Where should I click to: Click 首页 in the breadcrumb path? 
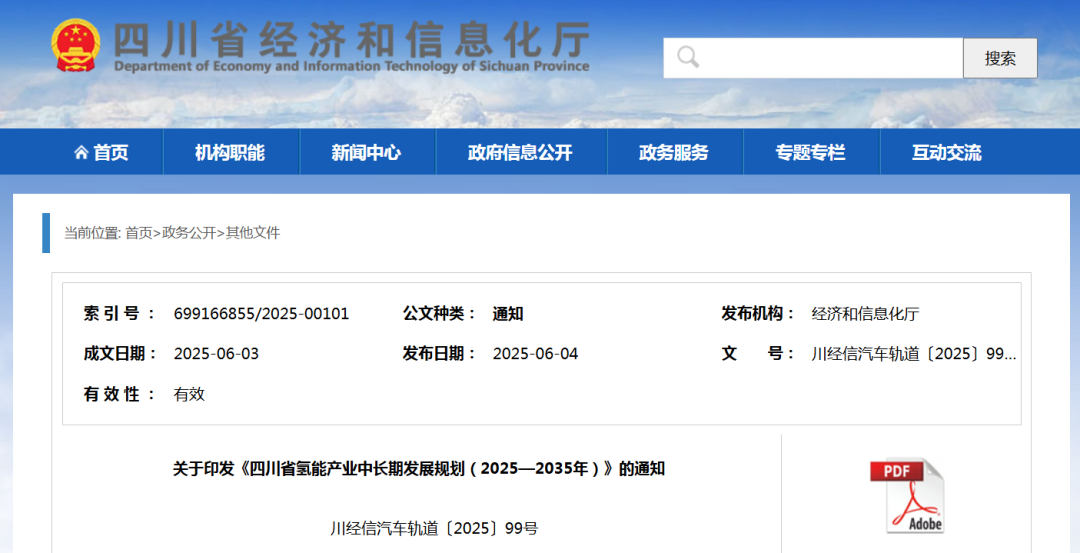[138, 233]
